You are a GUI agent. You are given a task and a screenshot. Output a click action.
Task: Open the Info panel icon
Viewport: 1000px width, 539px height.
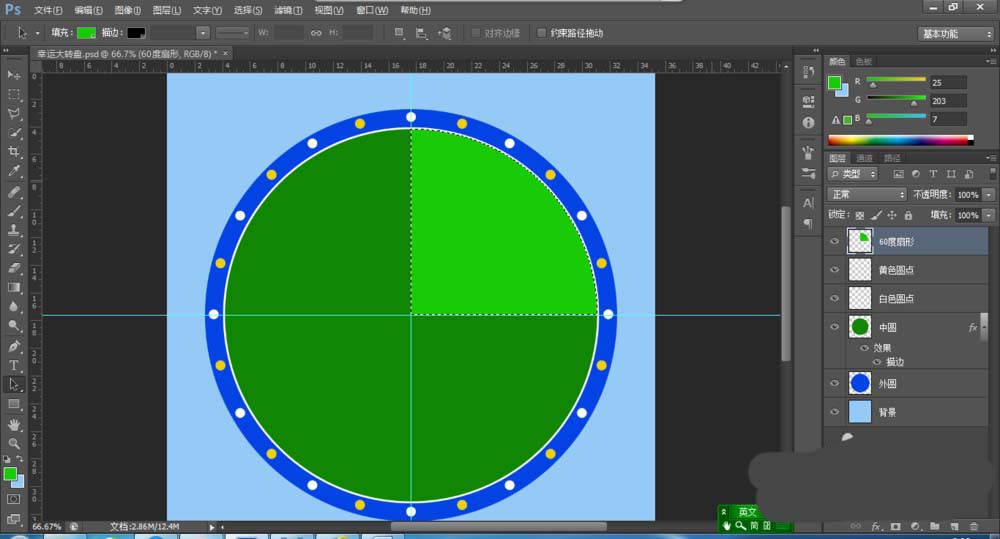tap(809, 122)
